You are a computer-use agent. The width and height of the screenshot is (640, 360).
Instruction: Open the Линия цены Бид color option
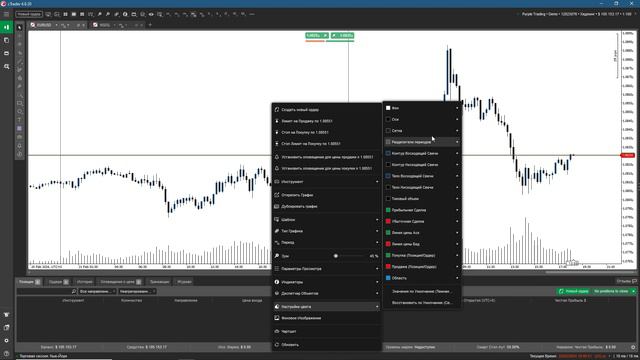(x=422, y=244)
